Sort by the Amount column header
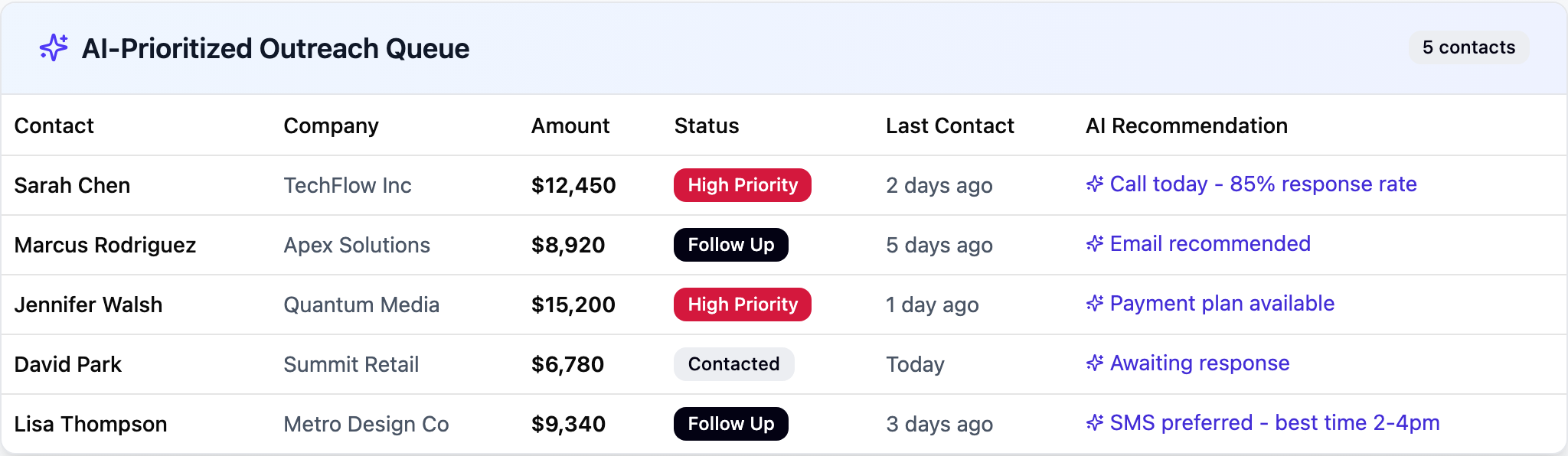This screenshot has width=1568, height=456. (570, 125)
